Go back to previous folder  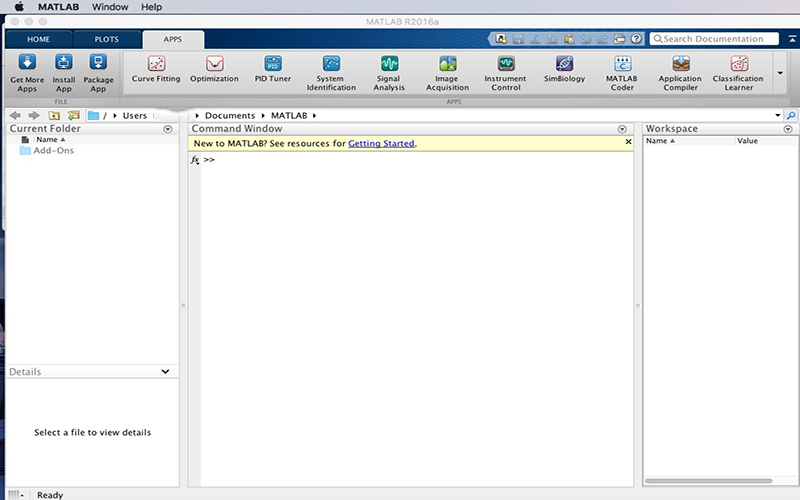tap(15, 115)
